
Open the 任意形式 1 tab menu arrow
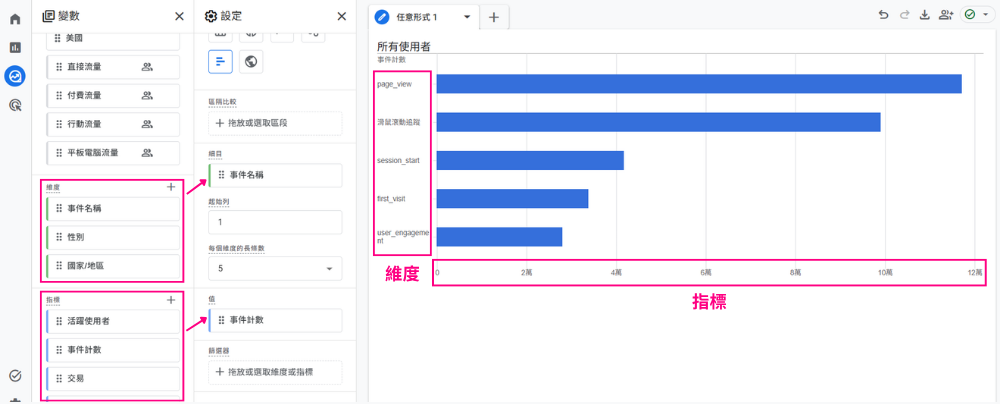coord(467,17)
